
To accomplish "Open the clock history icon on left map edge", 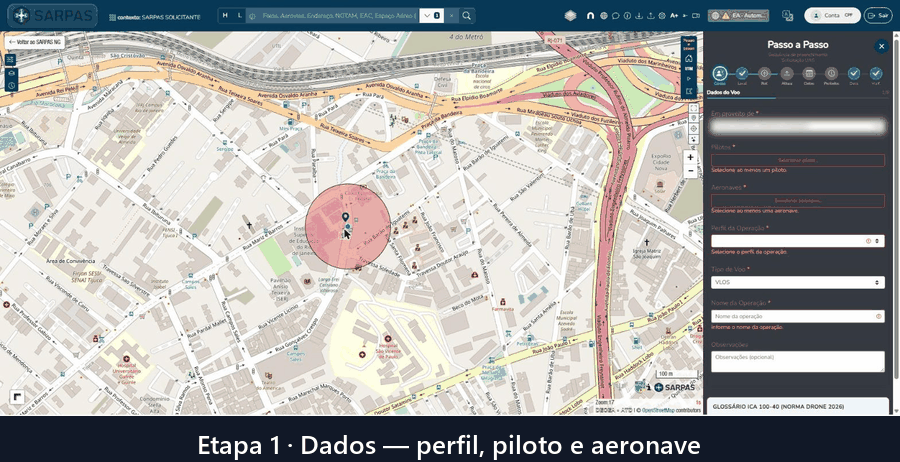I will pos(10,86).
